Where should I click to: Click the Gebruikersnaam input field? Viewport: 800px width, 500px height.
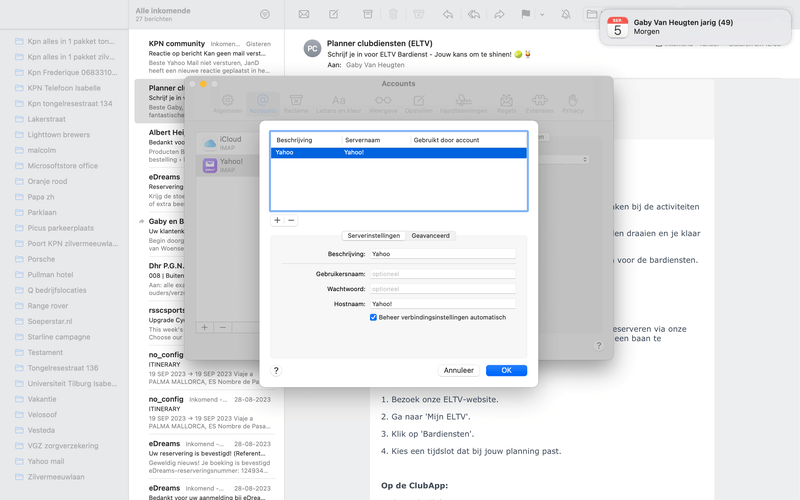click(442, 274)
